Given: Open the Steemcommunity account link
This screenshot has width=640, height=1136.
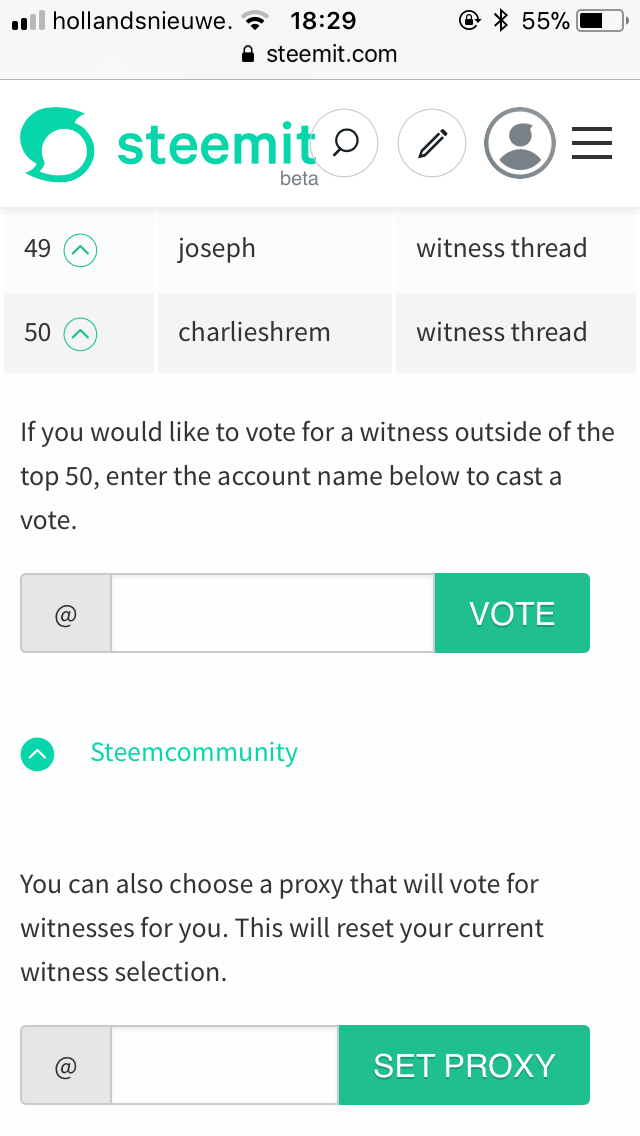Looking at the screenshot, I should tap(194, 752).
